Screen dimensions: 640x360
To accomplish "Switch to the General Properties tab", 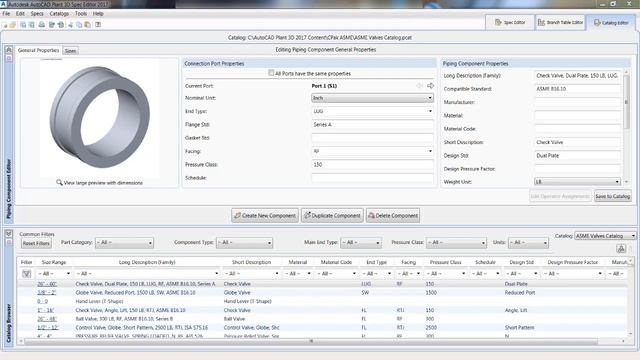I will tap(38, 50).
